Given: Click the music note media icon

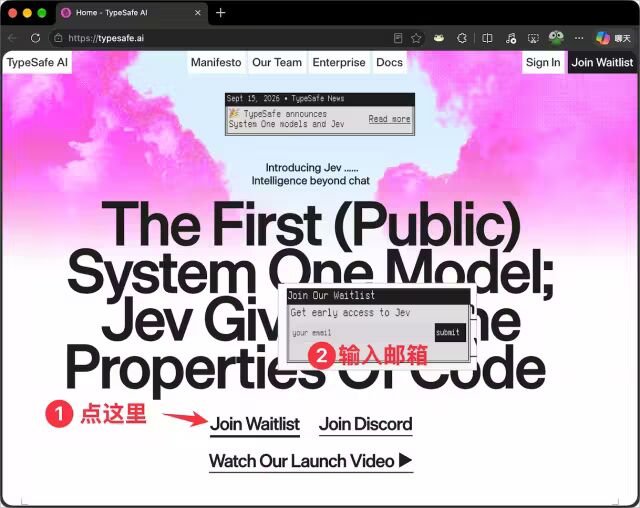Looking at the screenshot, I should [x=511, y=38].
